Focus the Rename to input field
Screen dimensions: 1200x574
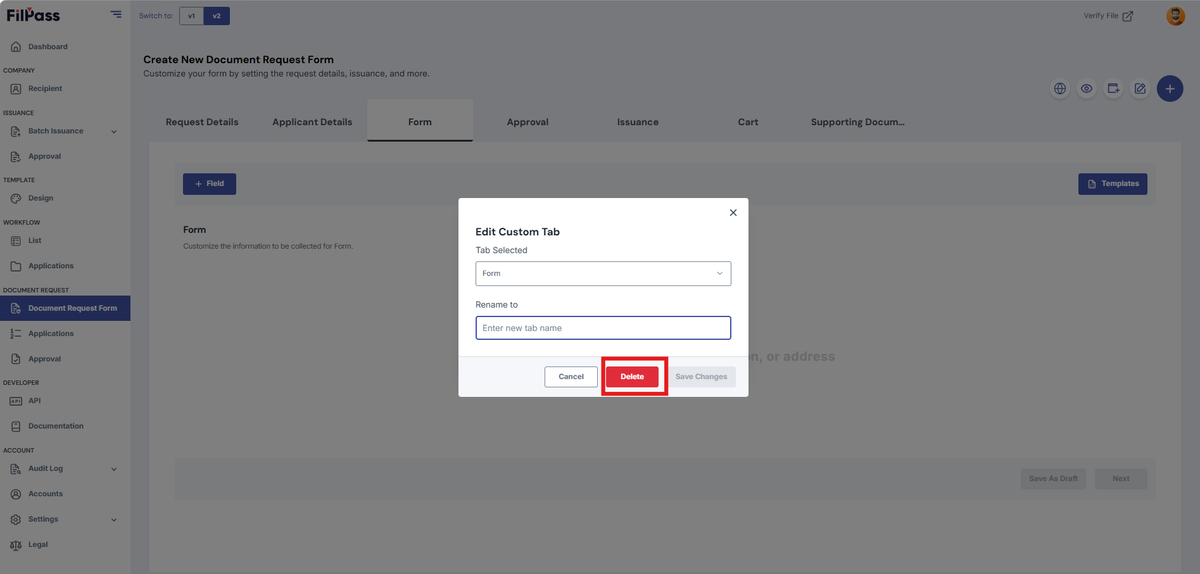[x=603, y=328]
